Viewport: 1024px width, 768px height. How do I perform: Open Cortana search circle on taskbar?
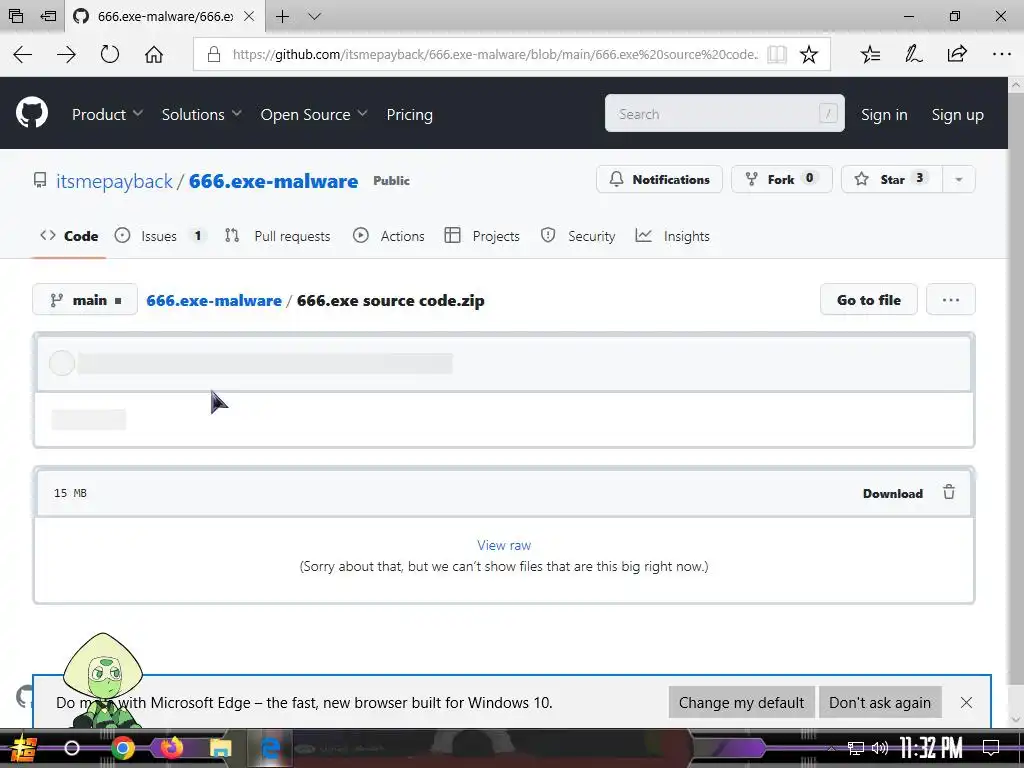tap(72, 748)
